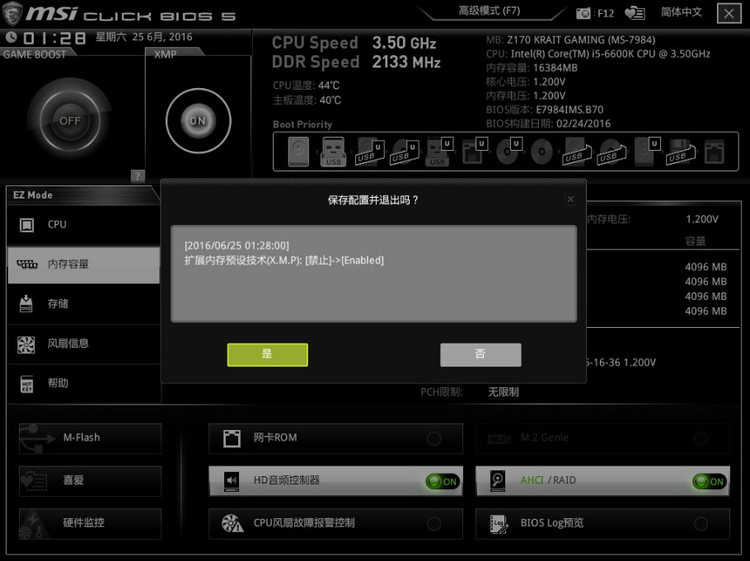Select first hard disk boot priority icon
Image resolution: width=750 pixels, height=561 pixels.
pyautogui.click(x=298, y=152)
